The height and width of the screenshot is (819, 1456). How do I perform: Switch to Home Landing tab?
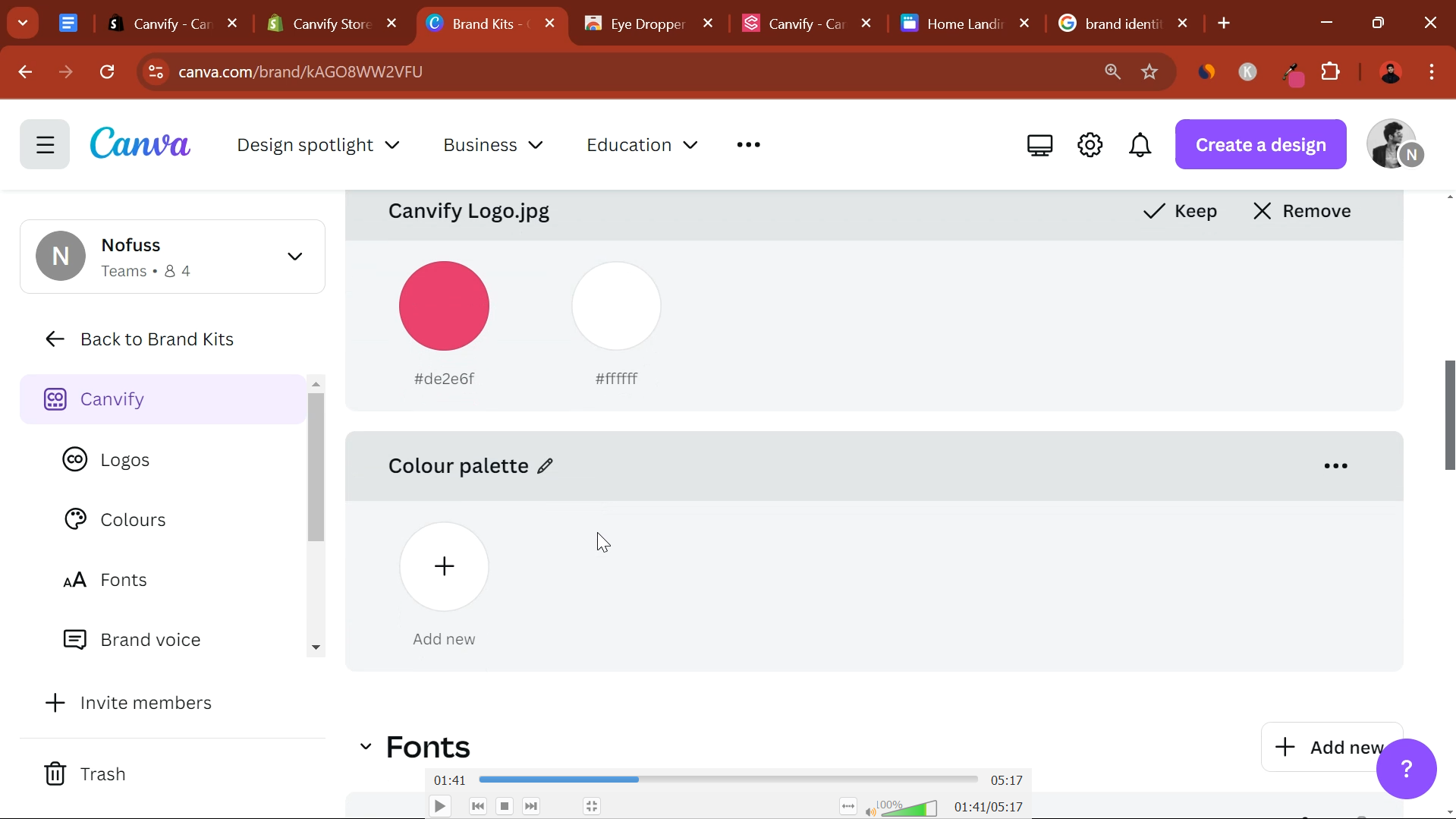tap(964, 24)
